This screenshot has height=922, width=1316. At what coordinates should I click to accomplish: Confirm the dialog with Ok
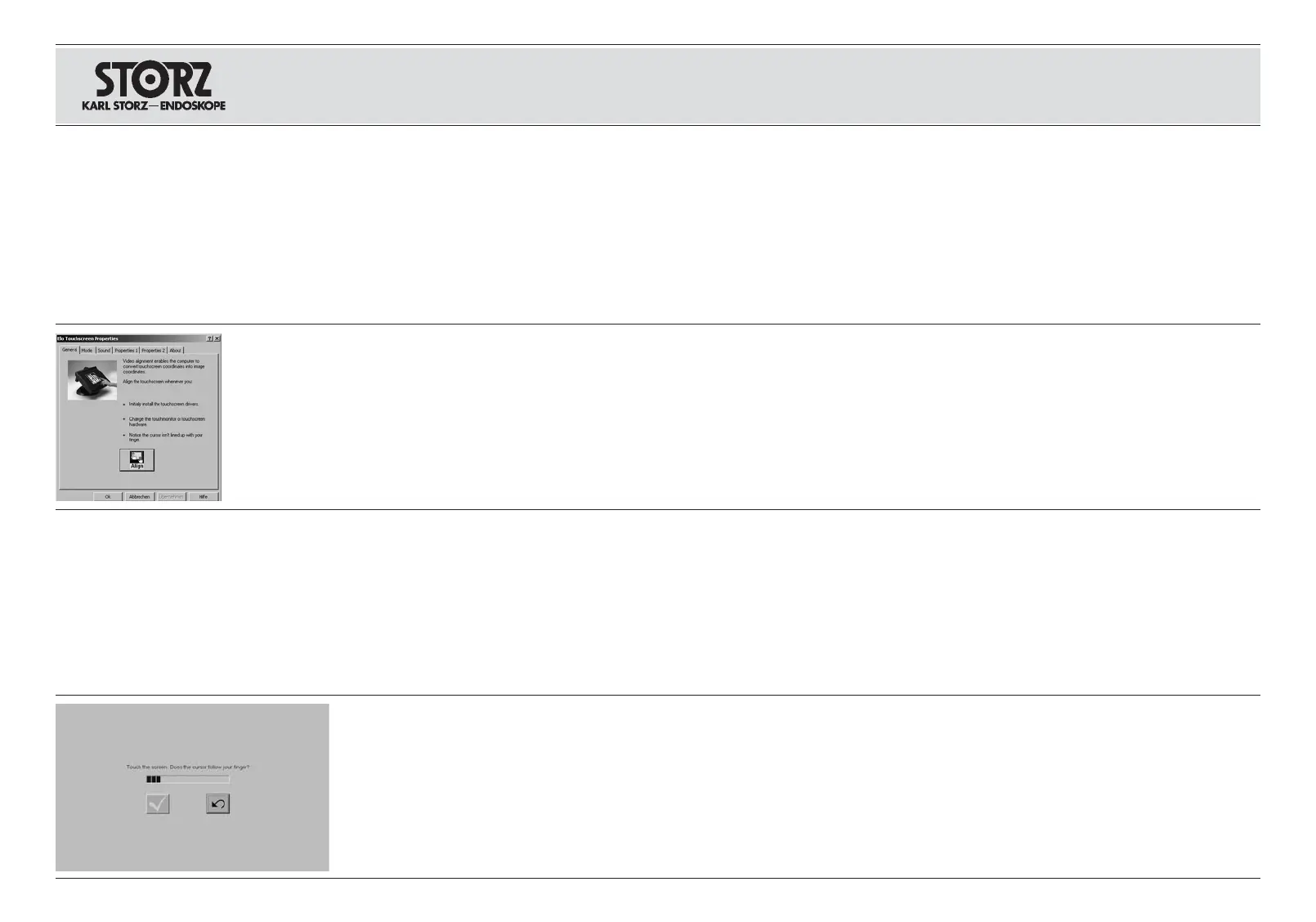click(108, 496)
